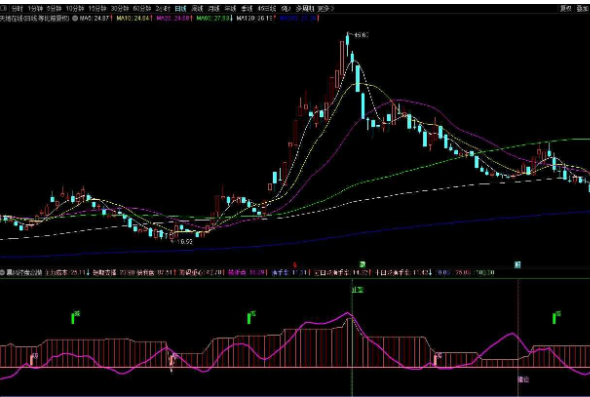This screenshot has height=397, width=590.
Task: Open the 复权 adjustment dropdown
Action: (566, 9)
